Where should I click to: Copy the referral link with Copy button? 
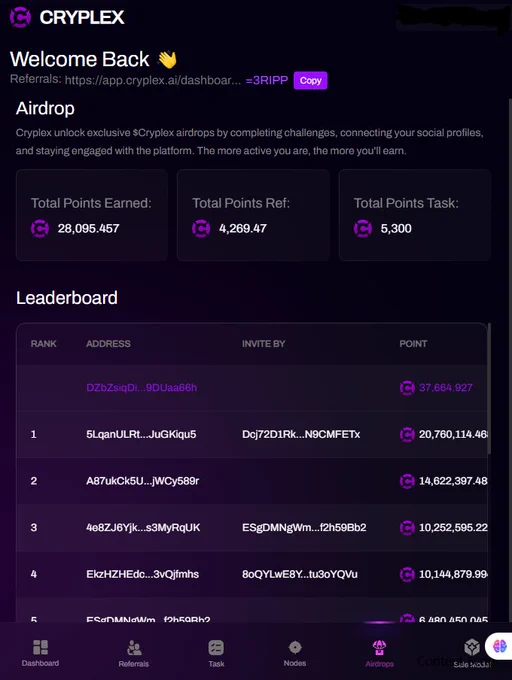click(310, 81)
